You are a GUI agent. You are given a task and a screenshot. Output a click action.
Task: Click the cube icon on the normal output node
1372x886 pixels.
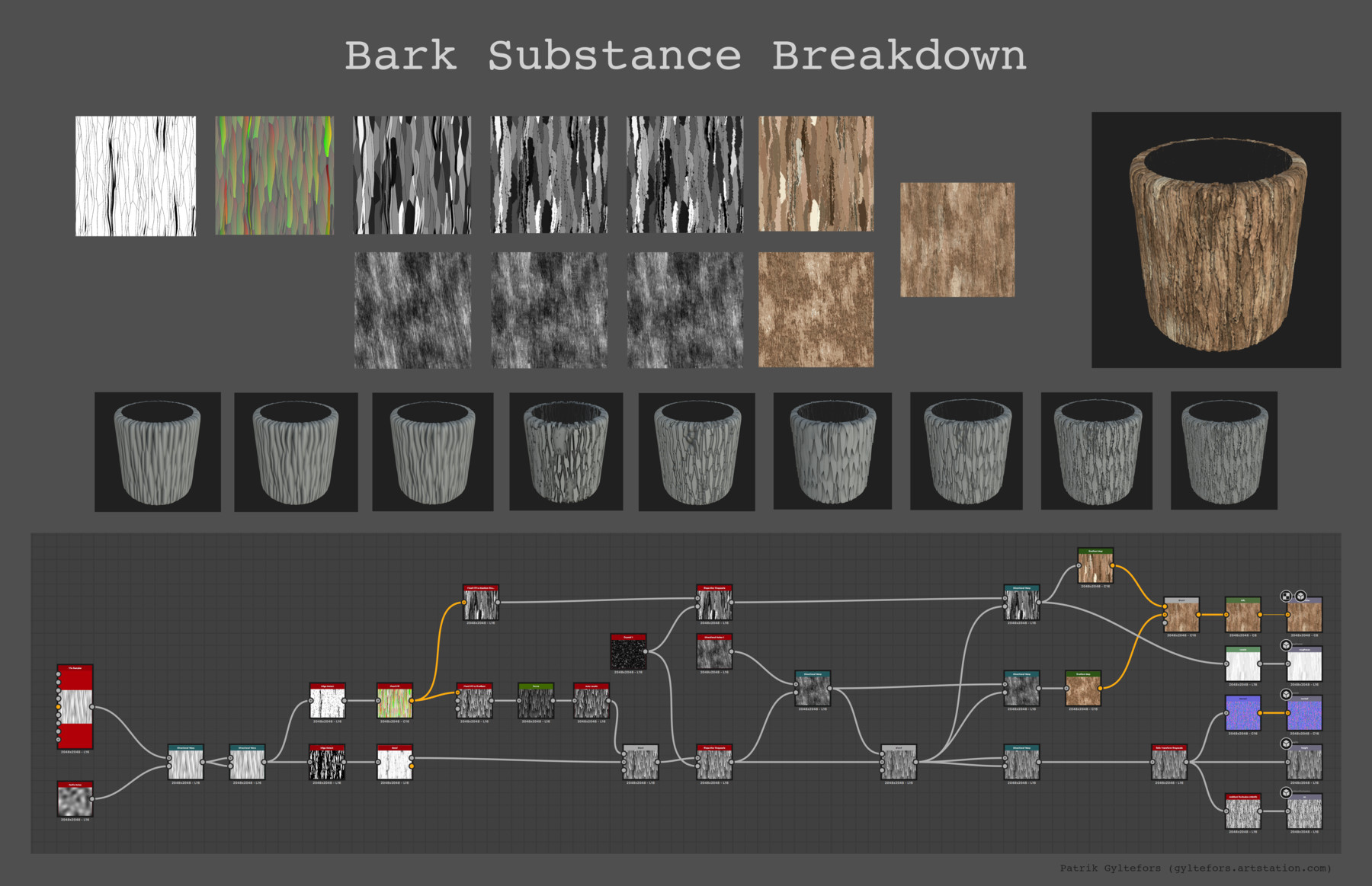coord(1286,693)
